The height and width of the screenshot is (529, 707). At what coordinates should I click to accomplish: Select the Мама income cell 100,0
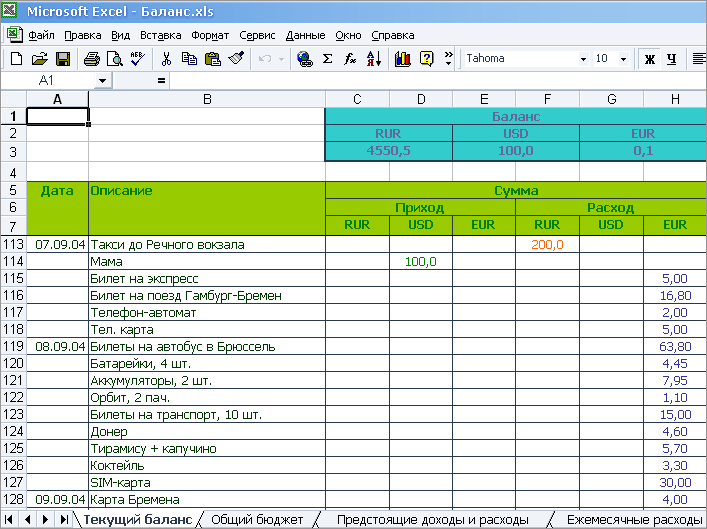(x=421, y=262)
